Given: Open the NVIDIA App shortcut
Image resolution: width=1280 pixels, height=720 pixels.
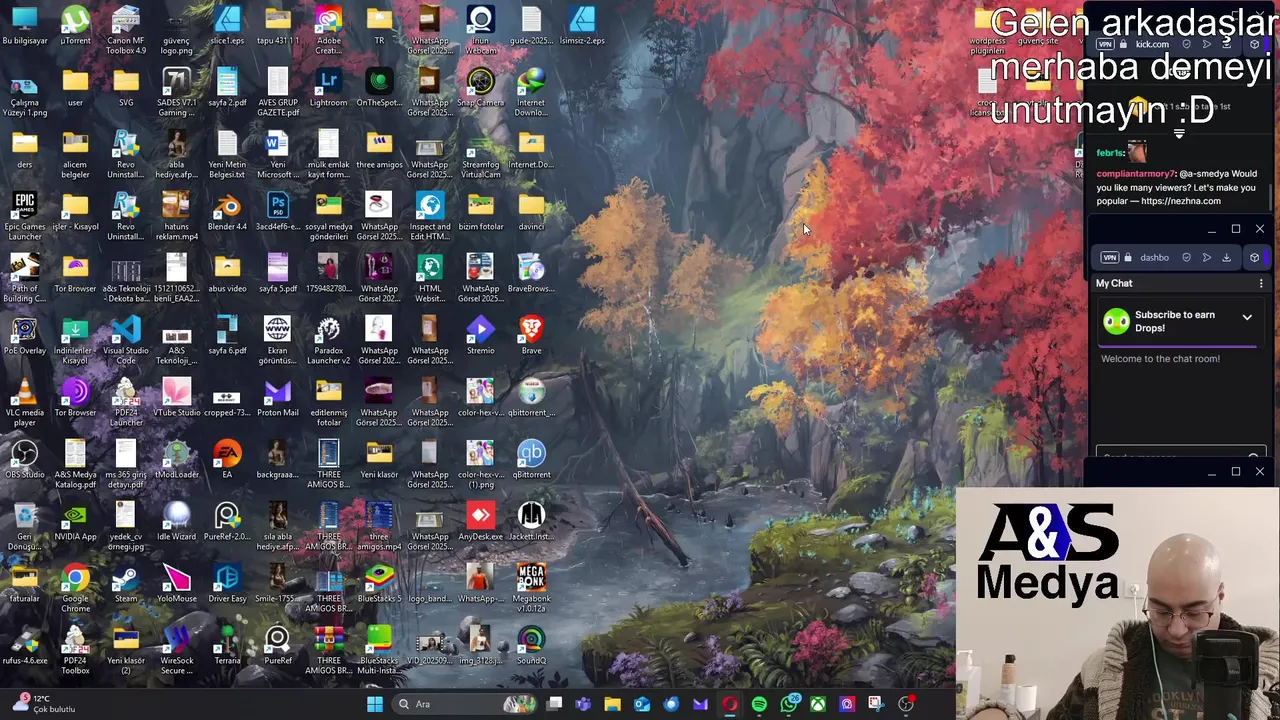Looking at the screenshot, I should 75,522.
